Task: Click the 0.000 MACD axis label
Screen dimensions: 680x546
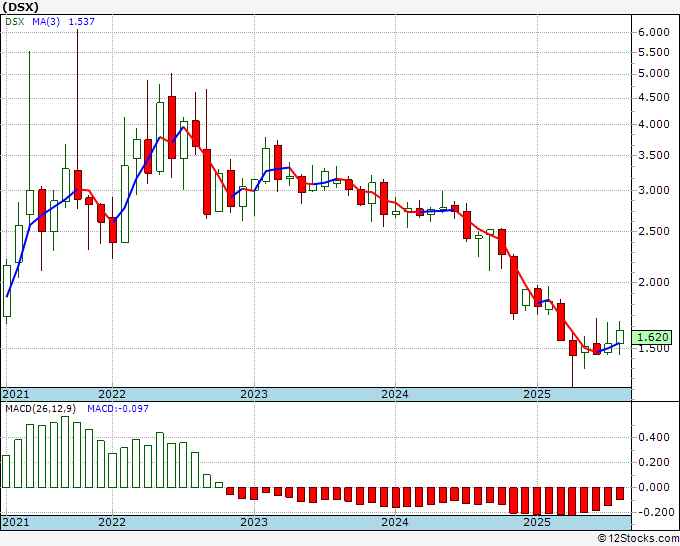Action: click(x=654, y=487)
